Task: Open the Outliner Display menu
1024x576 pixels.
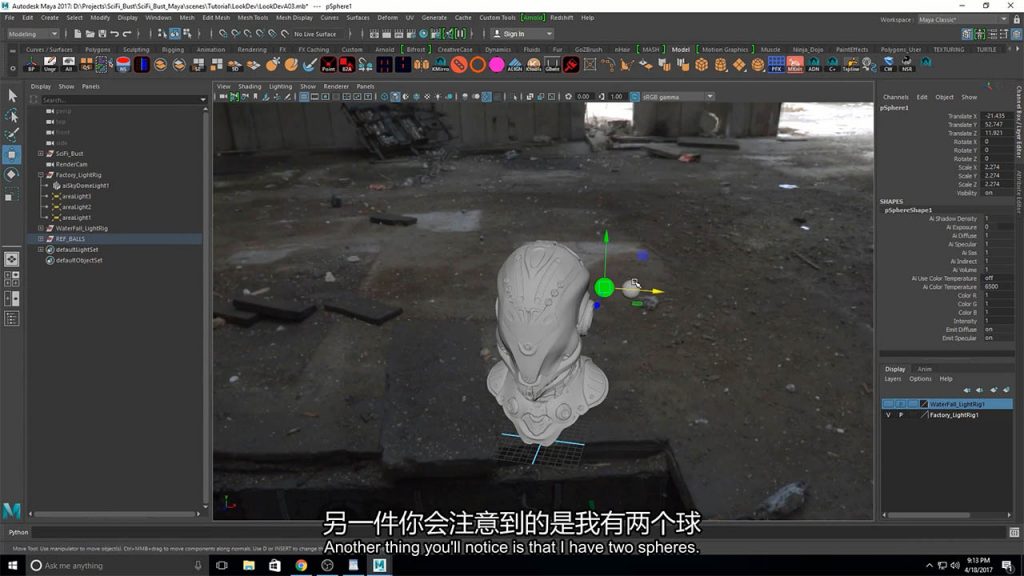Action: pos(40,86)
